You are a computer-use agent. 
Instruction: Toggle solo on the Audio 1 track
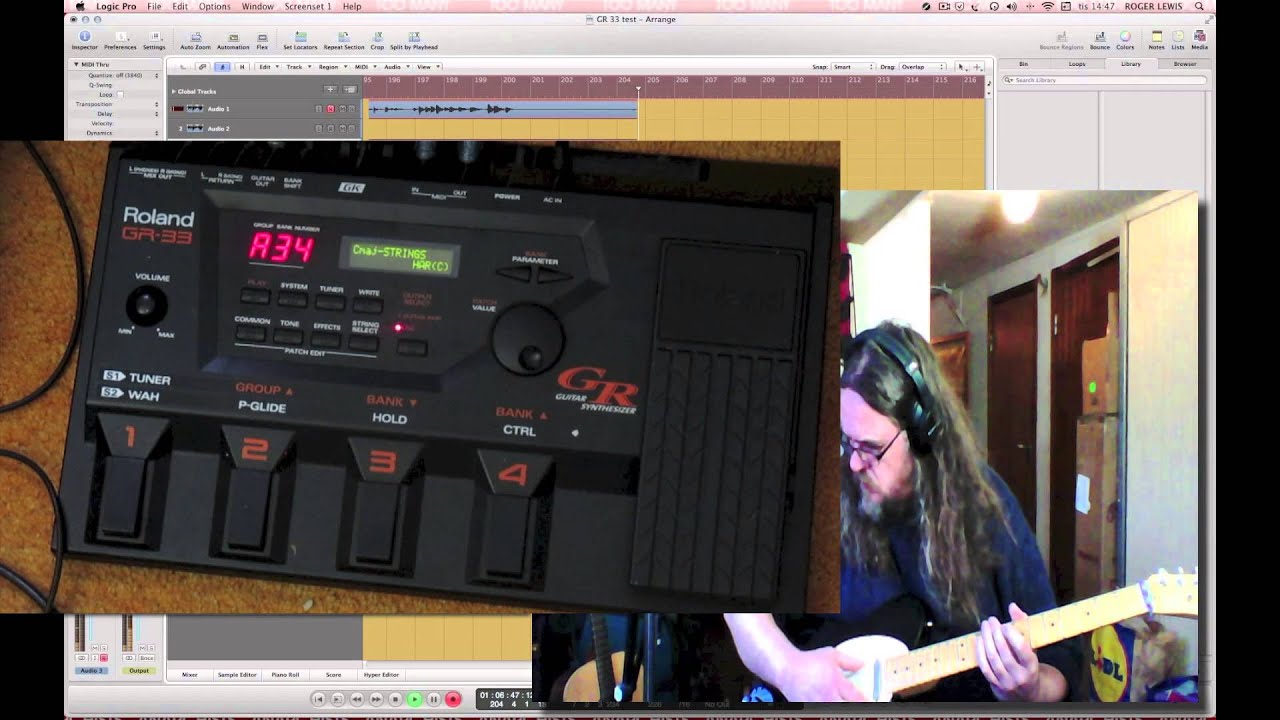coord(352,109)
